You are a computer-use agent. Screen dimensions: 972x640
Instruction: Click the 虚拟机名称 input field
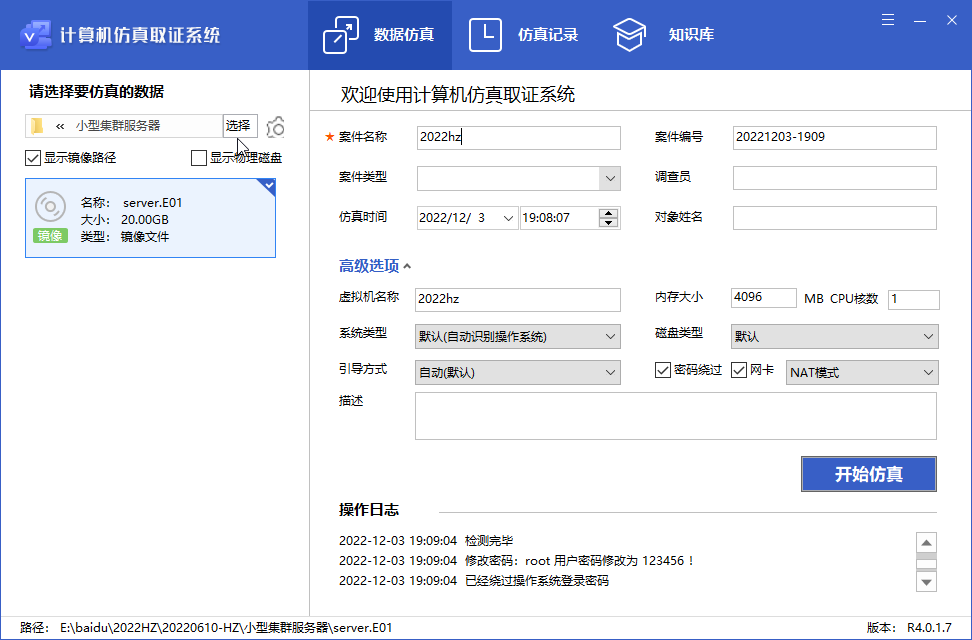click(x=518, y=300)
